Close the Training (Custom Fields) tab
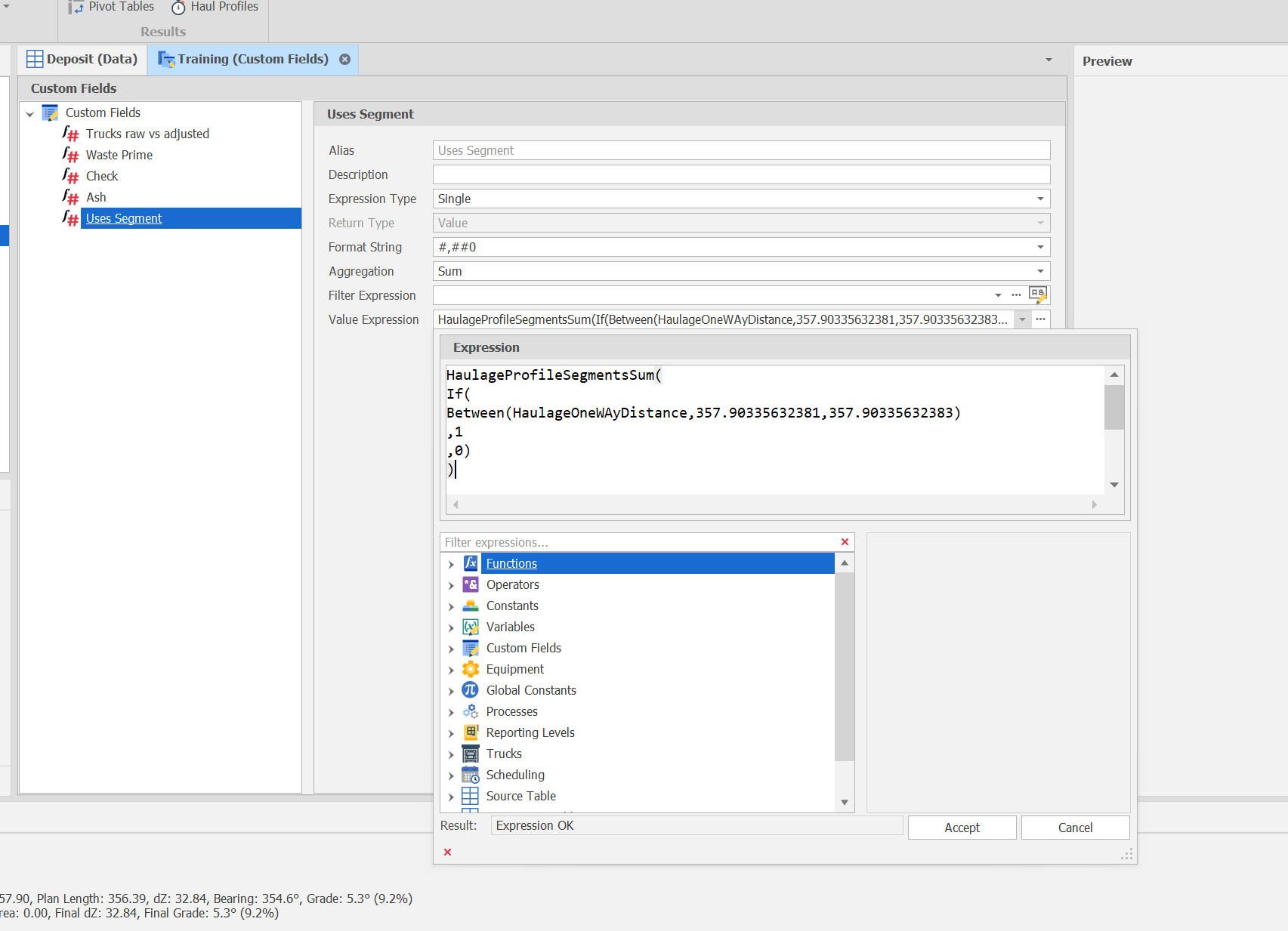This screenshot has height=931, width=1288. click(x=344, y=59)
